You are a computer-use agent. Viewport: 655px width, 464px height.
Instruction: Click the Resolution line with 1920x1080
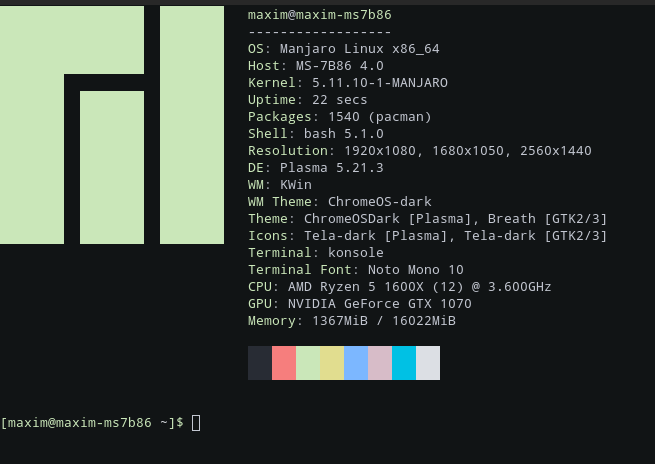(419, 151)
